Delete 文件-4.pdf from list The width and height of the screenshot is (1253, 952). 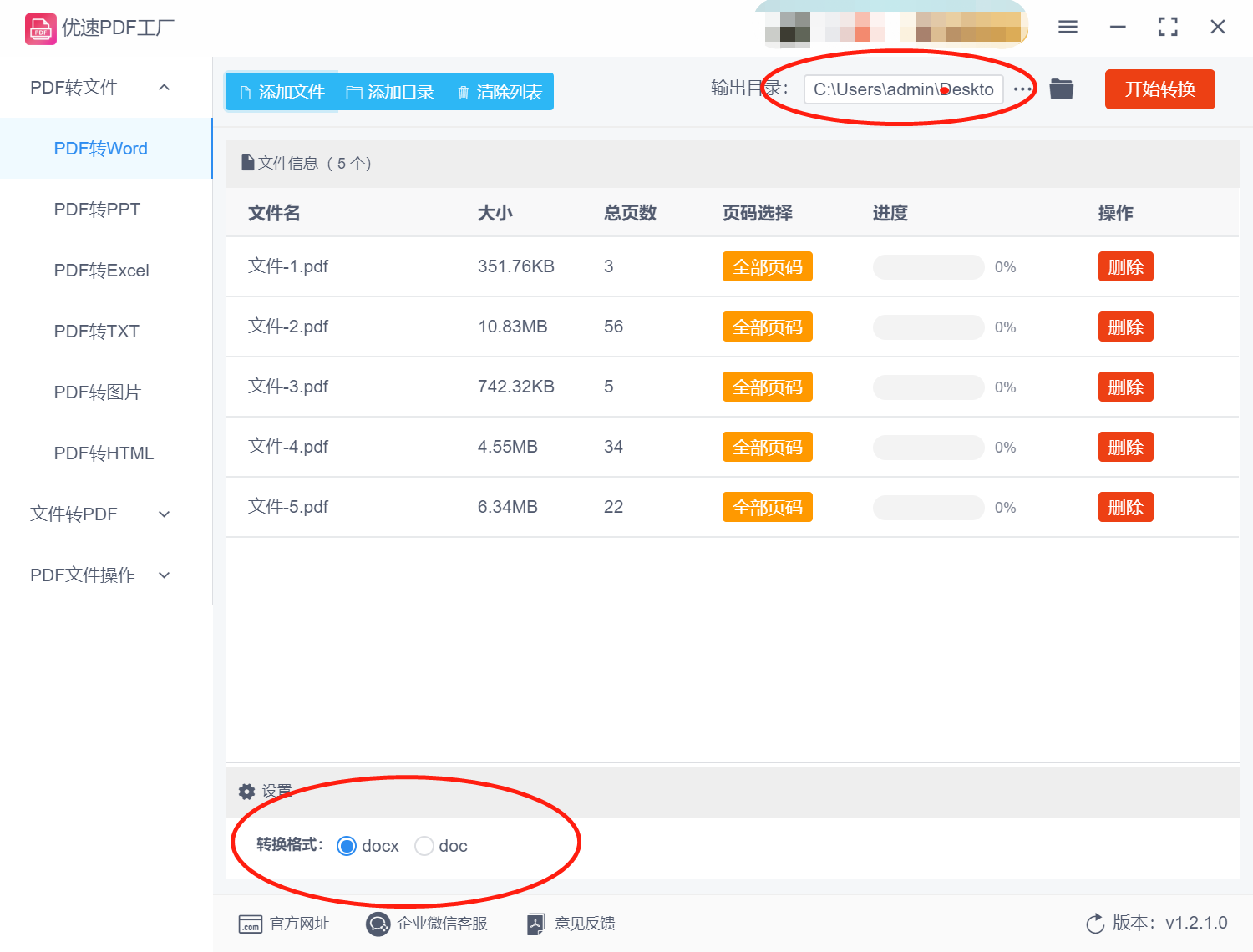(1125, 448)
